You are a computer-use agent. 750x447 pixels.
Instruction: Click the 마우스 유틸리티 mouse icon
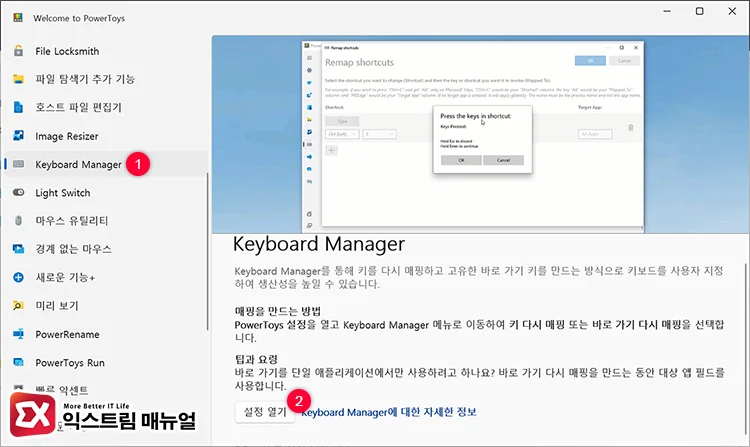pyautogui.click(x=18, y=220)
